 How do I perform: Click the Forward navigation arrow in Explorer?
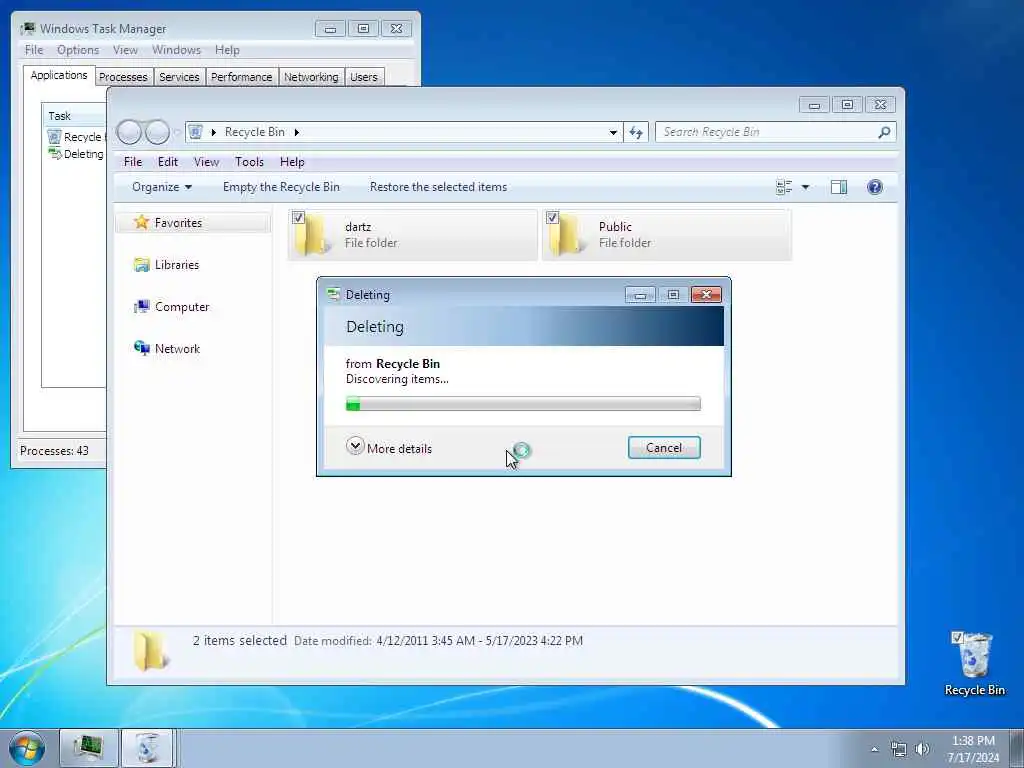157,133
